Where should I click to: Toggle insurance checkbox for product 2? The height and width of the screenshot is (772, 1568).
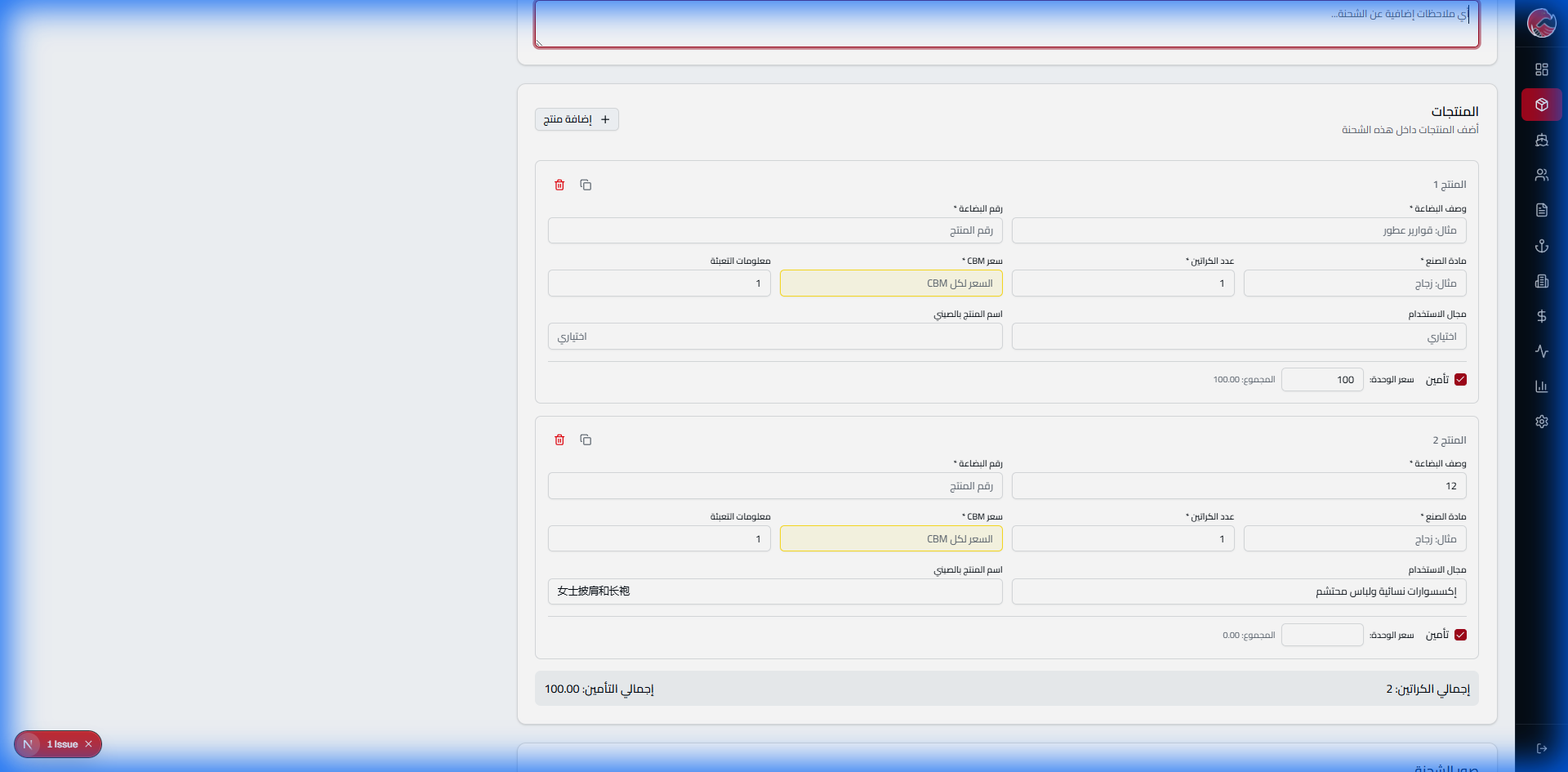point(1460,635)
